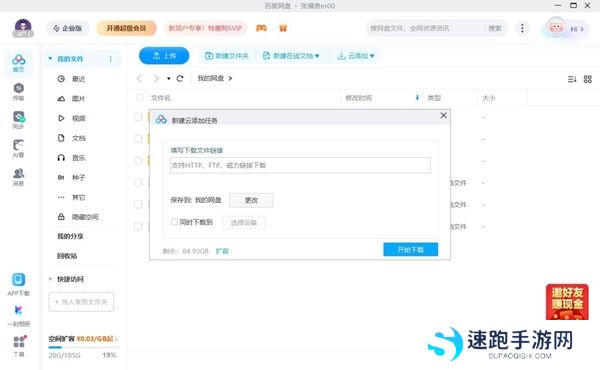Click the orange gift icon in top bar

[x=283, y=28]
